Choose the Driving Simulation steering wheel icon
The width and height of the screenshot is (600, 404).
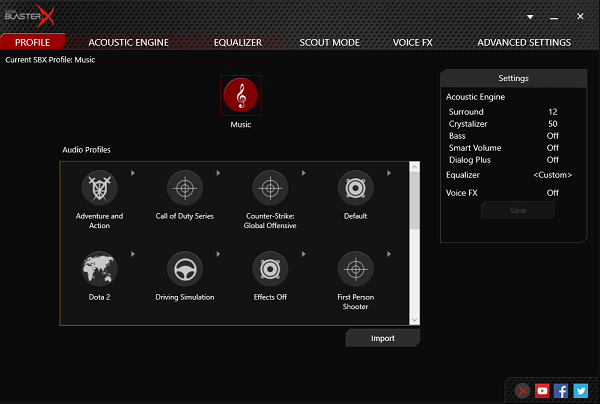point(182,269)
